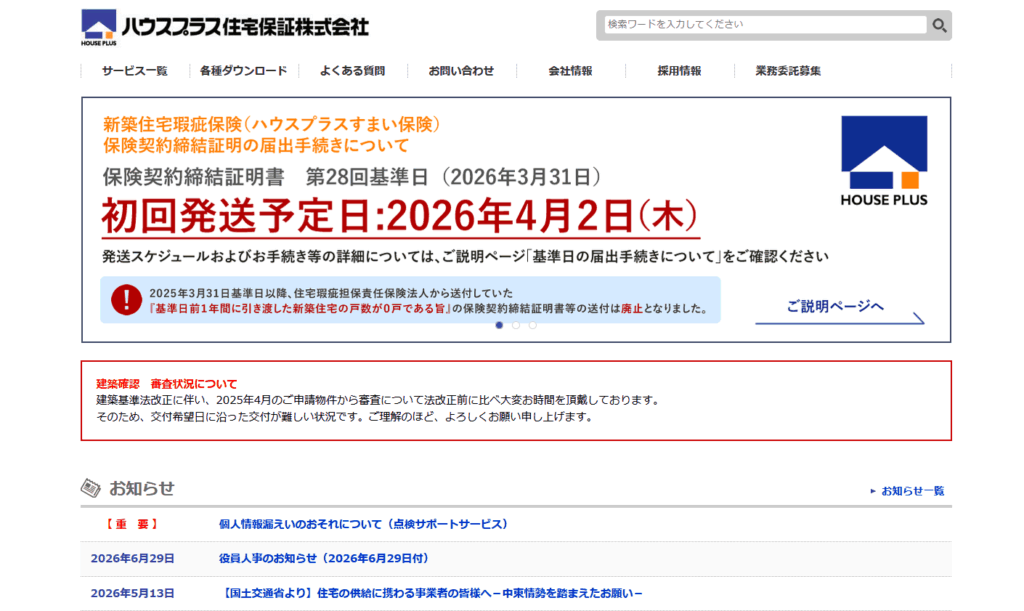The image size is (1024, 611).
Task: Open 個人情報漏えいのおそれについて notice
Action: [x=363, y=524]
